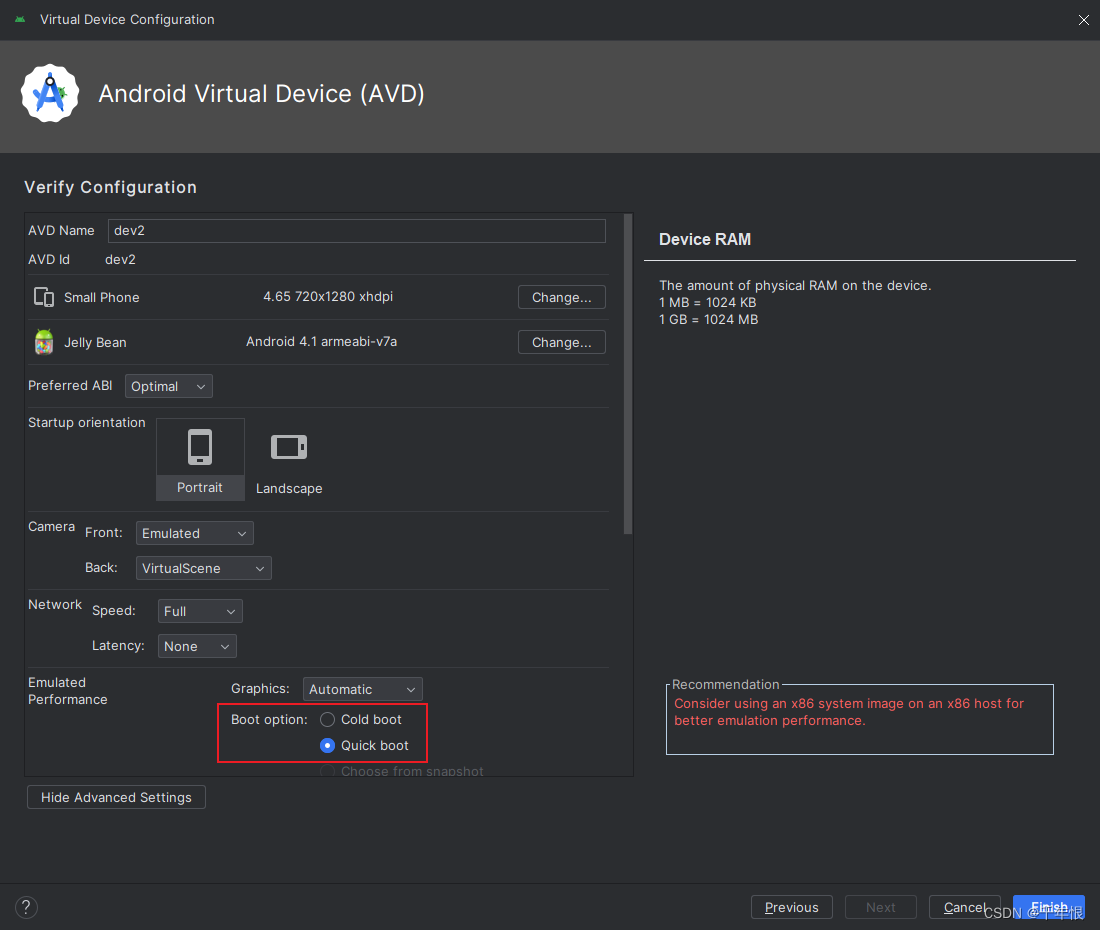Screen dimensions: 1100x930
Task: Close the Virtual Device Configuration dialog
Action: click(1083, 20)
